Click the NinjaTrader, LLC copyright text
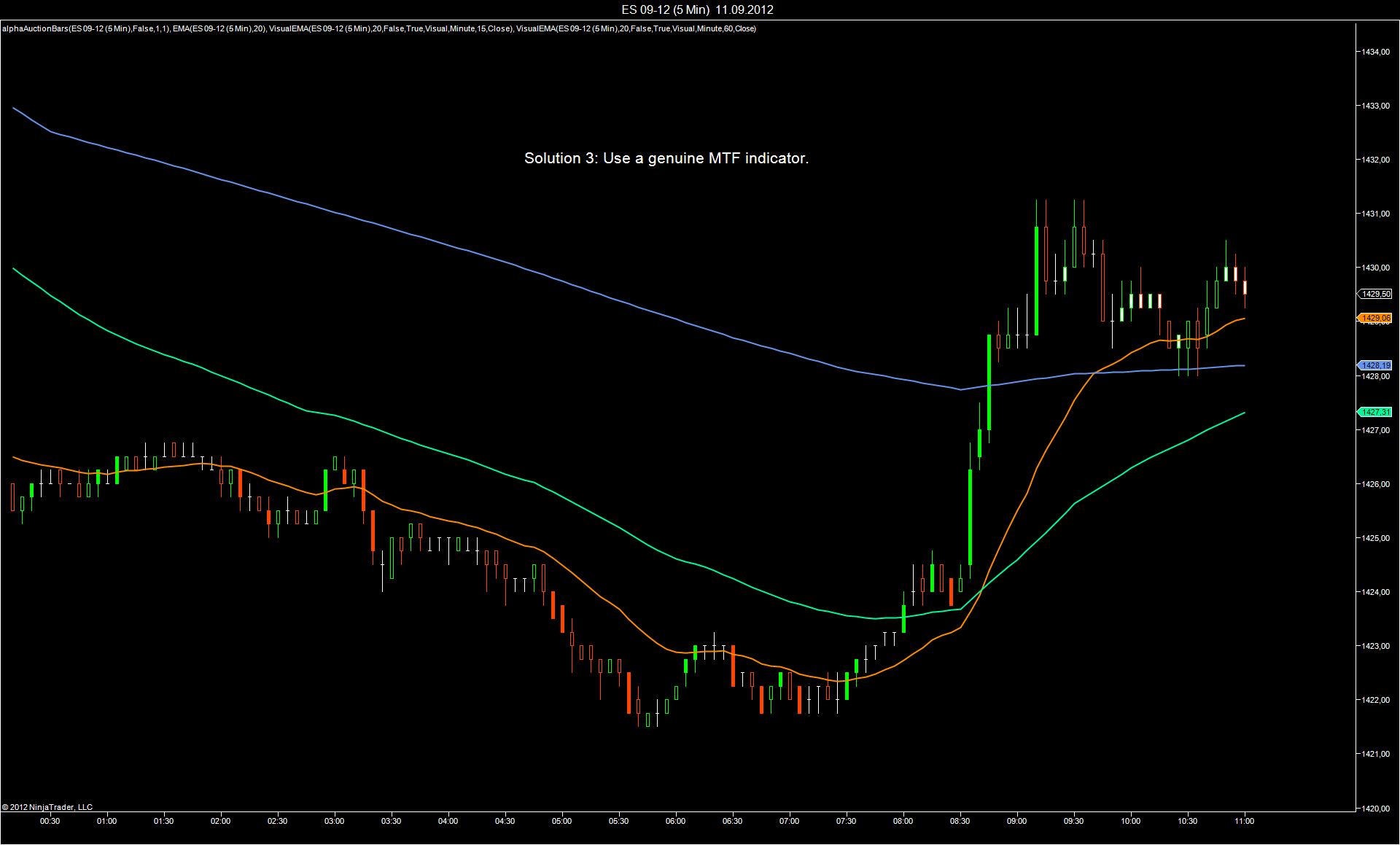This screenshot has height=845, width=1400. coord(47,807)
